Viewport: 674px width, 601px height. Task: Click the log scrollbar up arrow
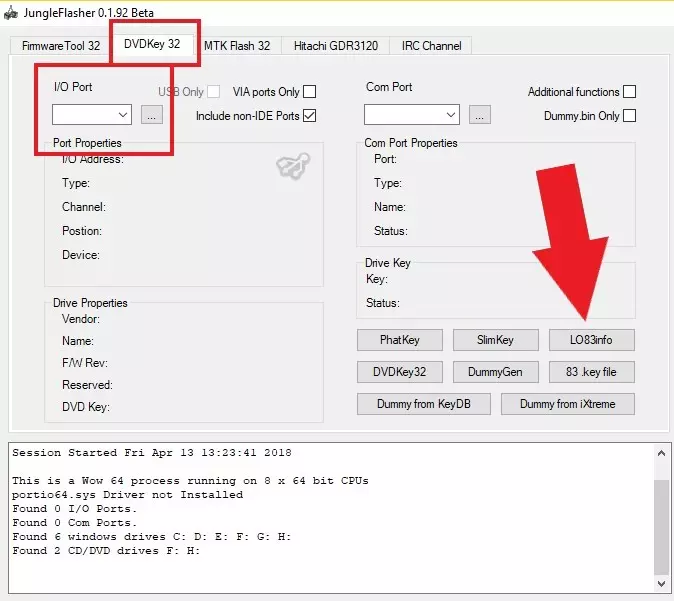click(x=662, y=453)
